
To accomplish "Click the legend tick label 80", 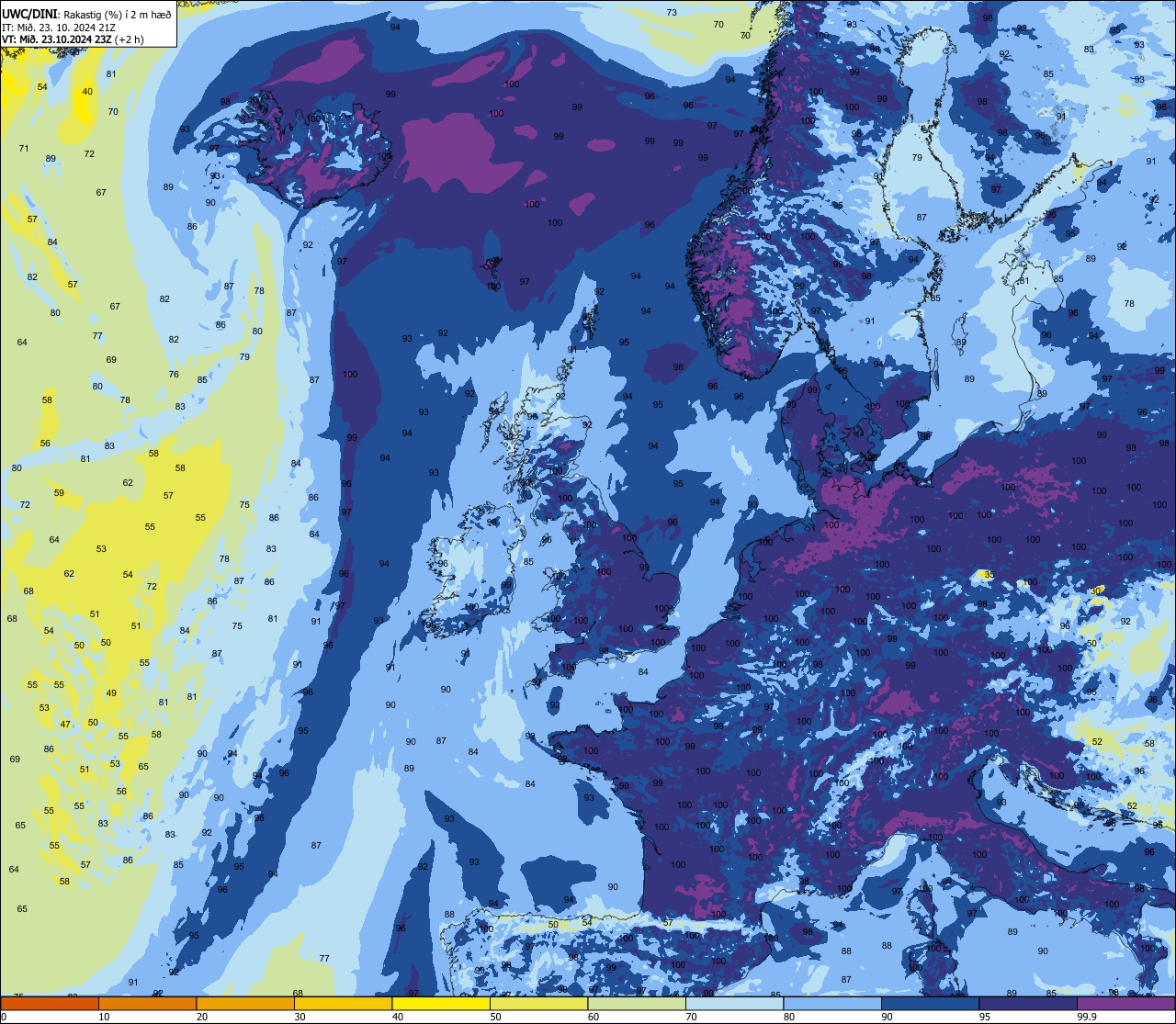I will pos(789,1017).
